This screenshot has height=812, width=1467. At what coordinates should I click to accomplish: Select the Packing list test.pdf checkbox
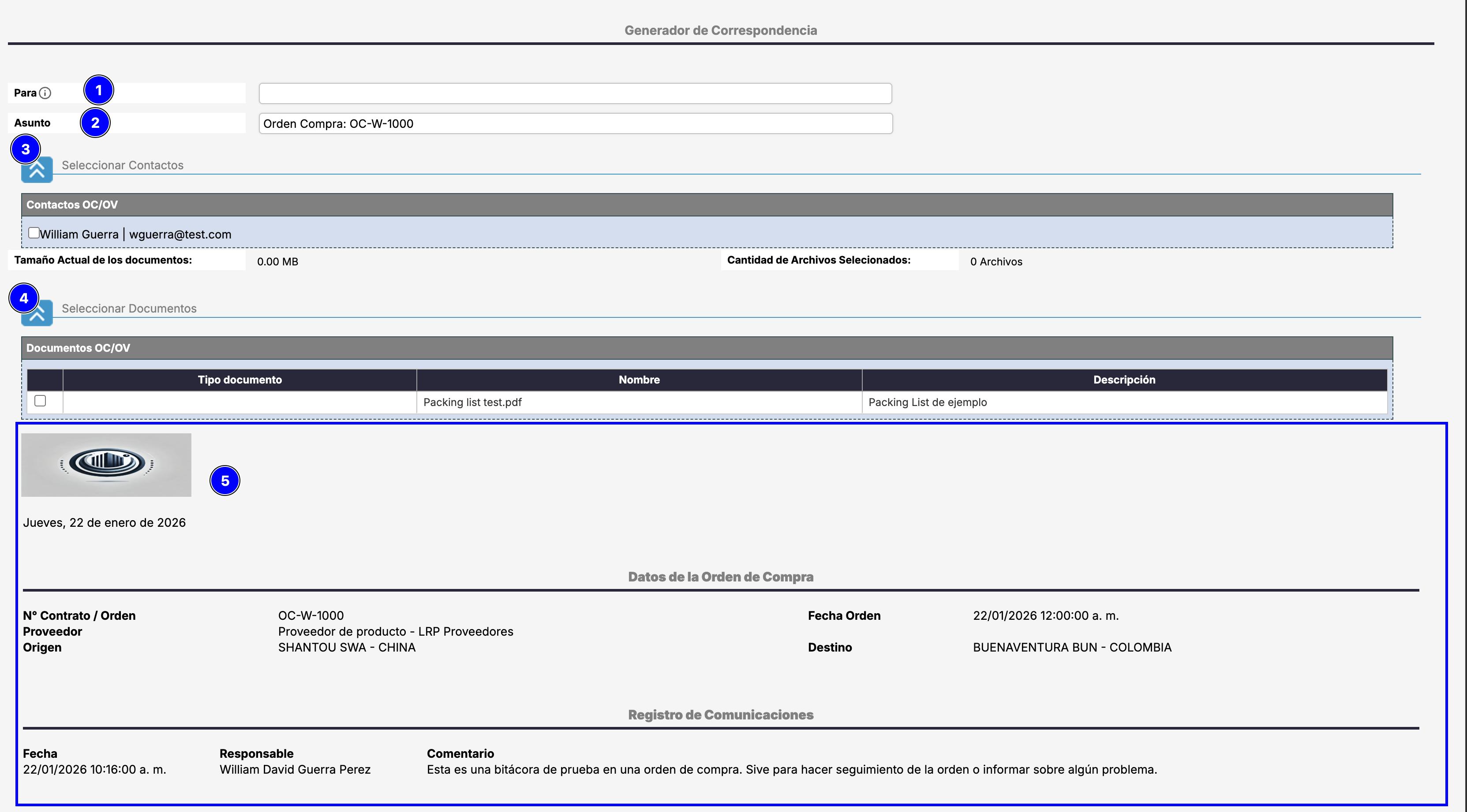pyautogui.click(x=40, y=401)
